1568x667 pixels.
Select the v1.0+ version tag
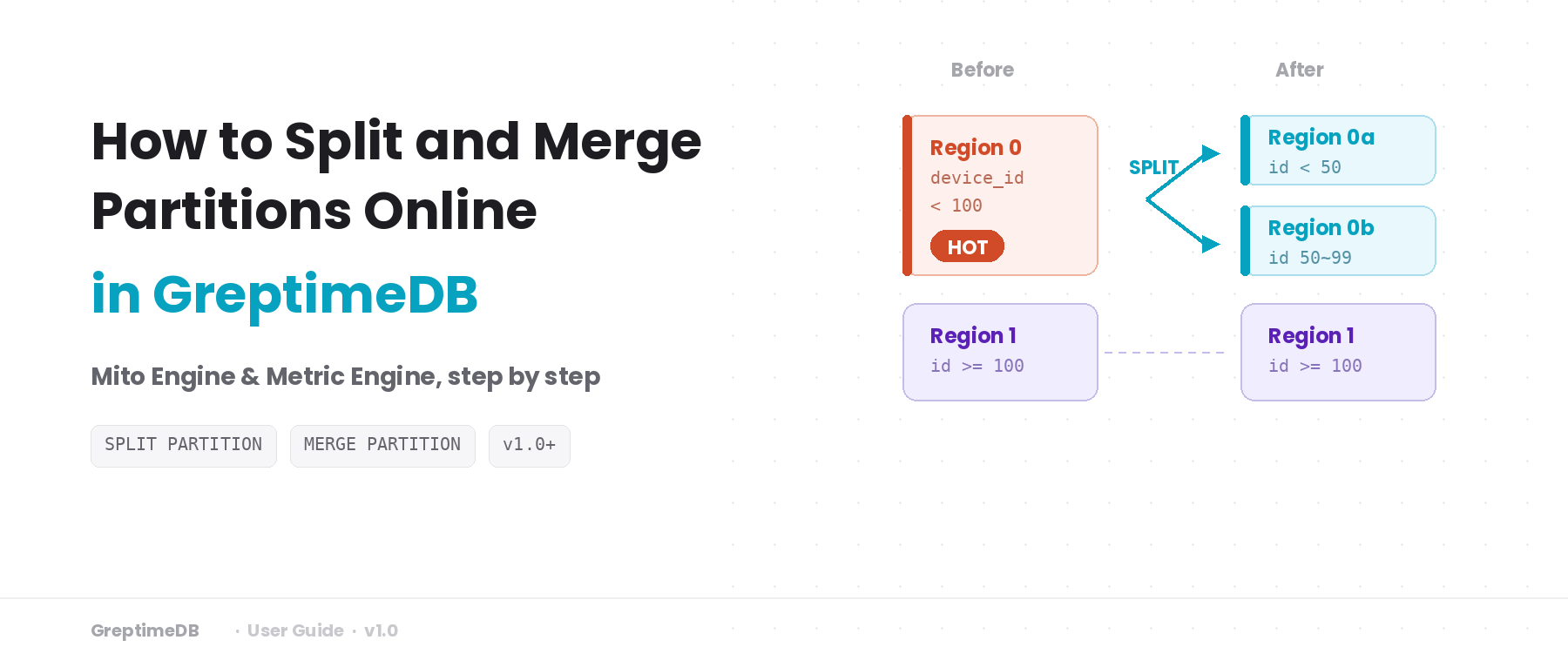pos(529,446)
